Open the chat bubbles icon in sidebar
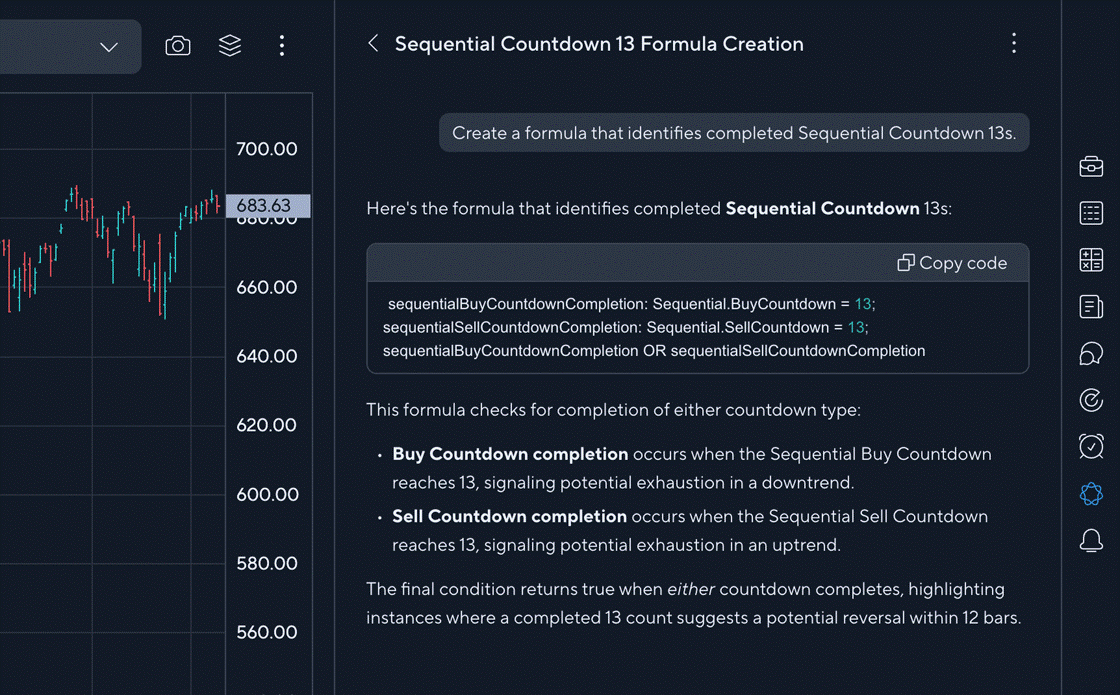The image size is (1120, 695). click(x=1091, y=353)
